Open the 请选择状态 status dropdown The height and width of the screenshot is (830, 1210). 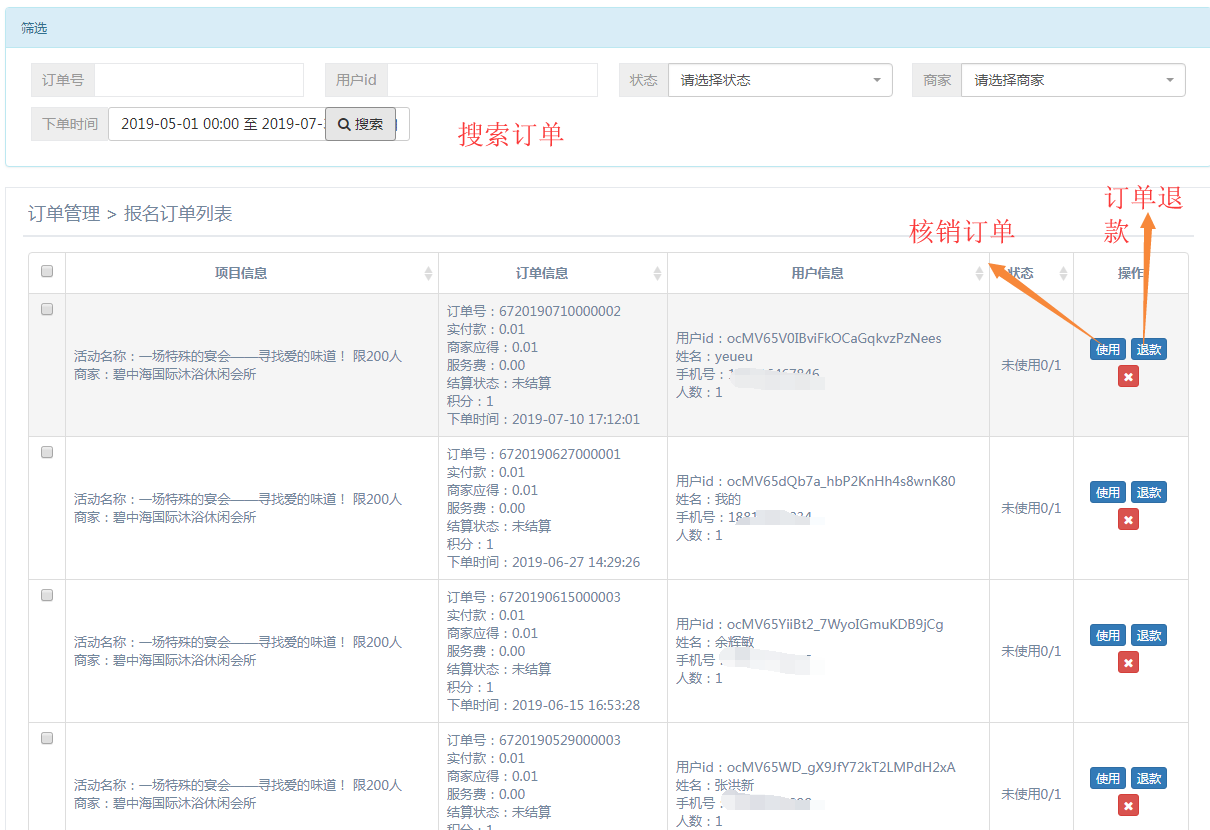(x=780, y=80)
